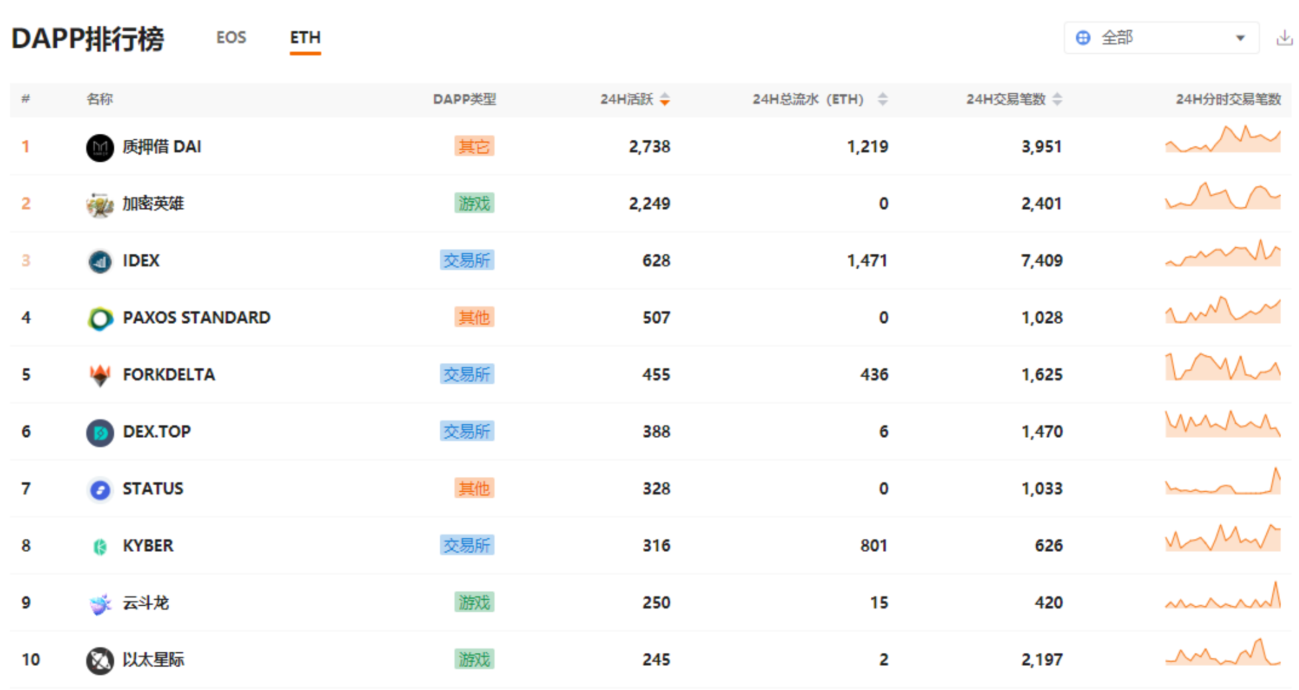Click the 游戏 tag on 以太星际 row

tap(474, 660)
